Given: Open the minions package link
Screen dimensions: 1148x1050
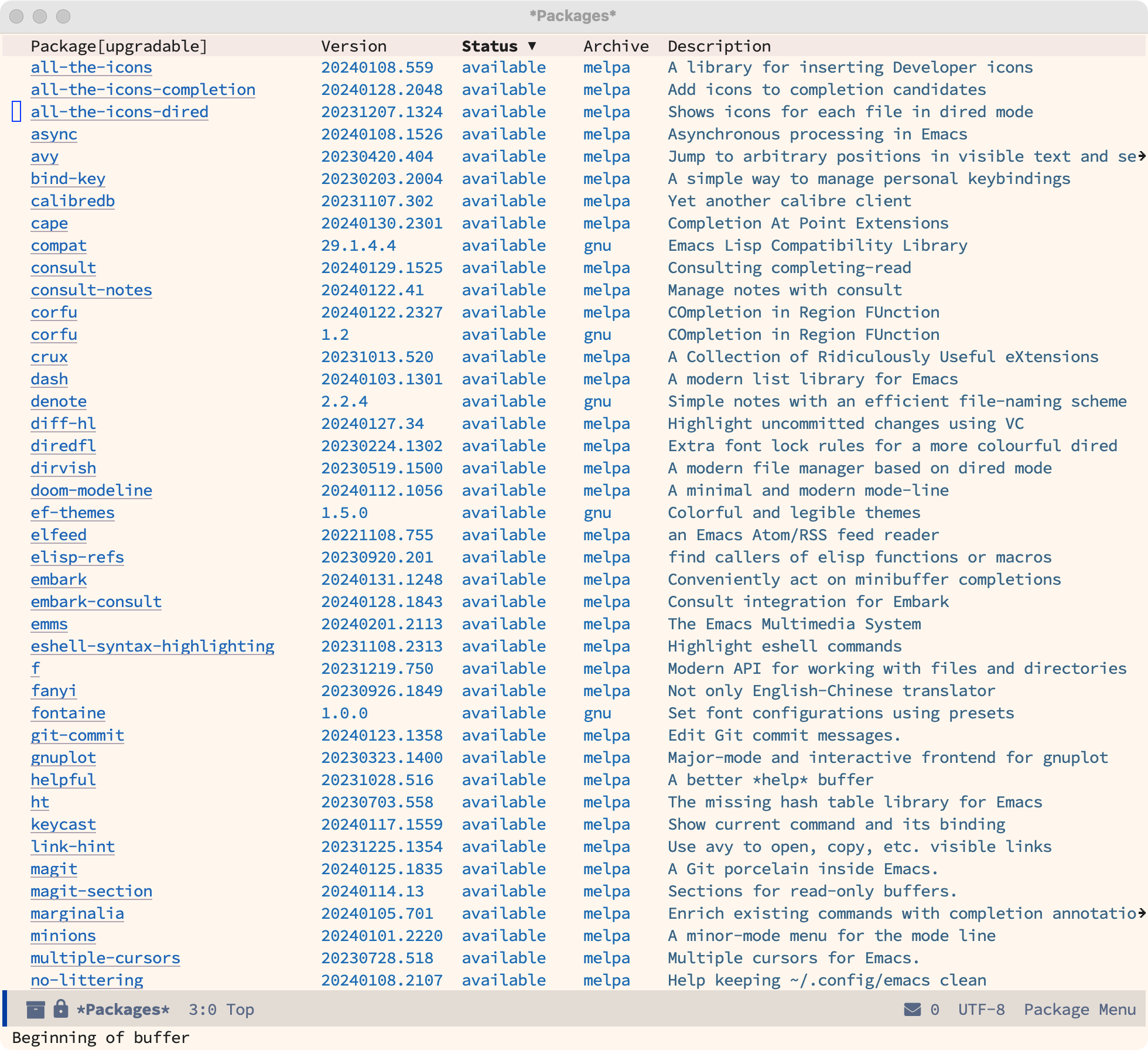Looking at the screenshot, I should click(63, 936).
